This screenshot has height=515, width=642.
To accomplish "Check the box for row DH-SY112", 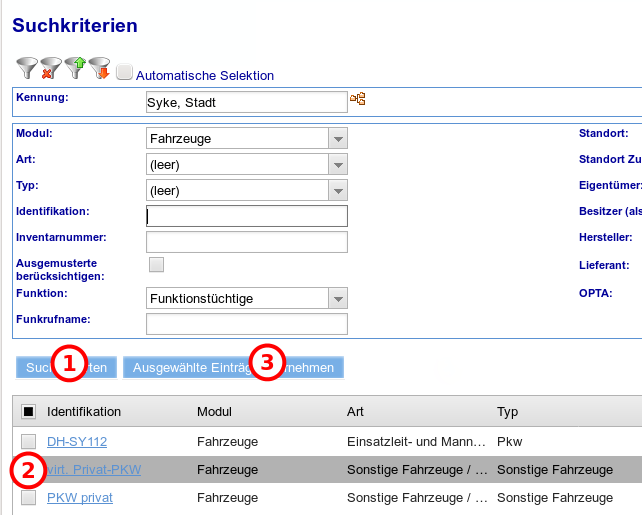I will (28, 441).
